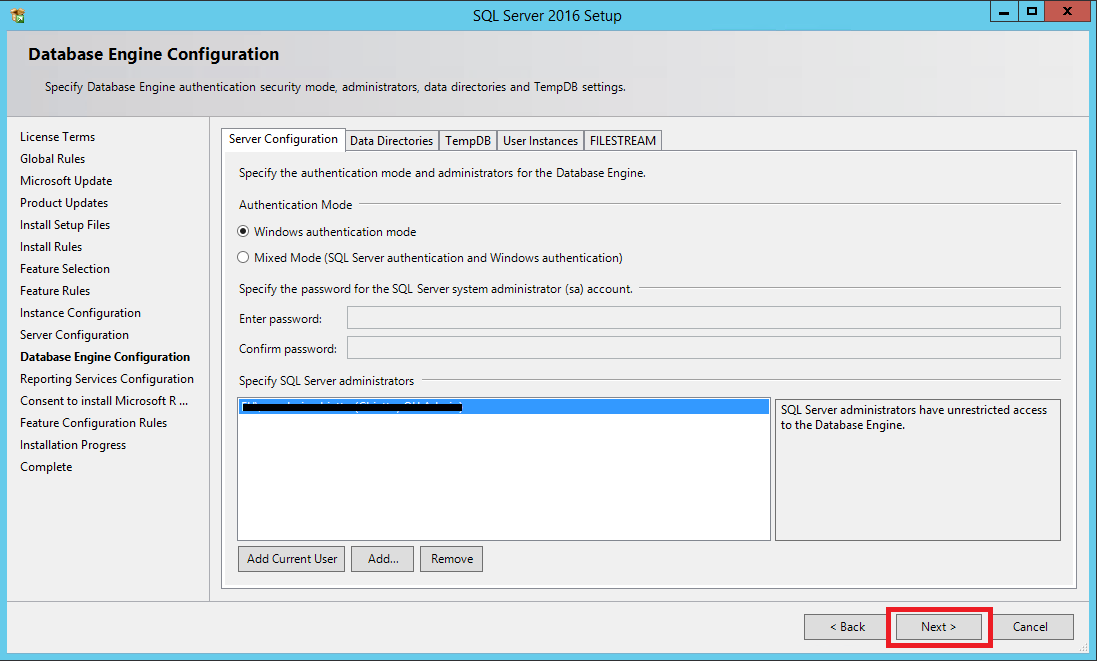Screen dimensions: 1097x661
Task: Remove the selected SQL Server administrator
Action: coord(451,559)
